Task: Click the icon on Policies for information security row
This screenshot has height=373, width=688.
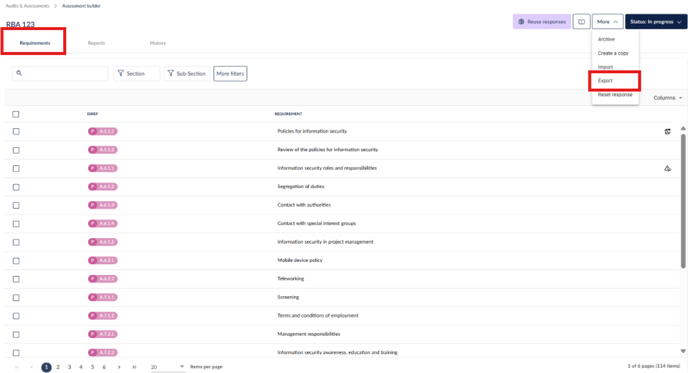Action: pos(667,131)
